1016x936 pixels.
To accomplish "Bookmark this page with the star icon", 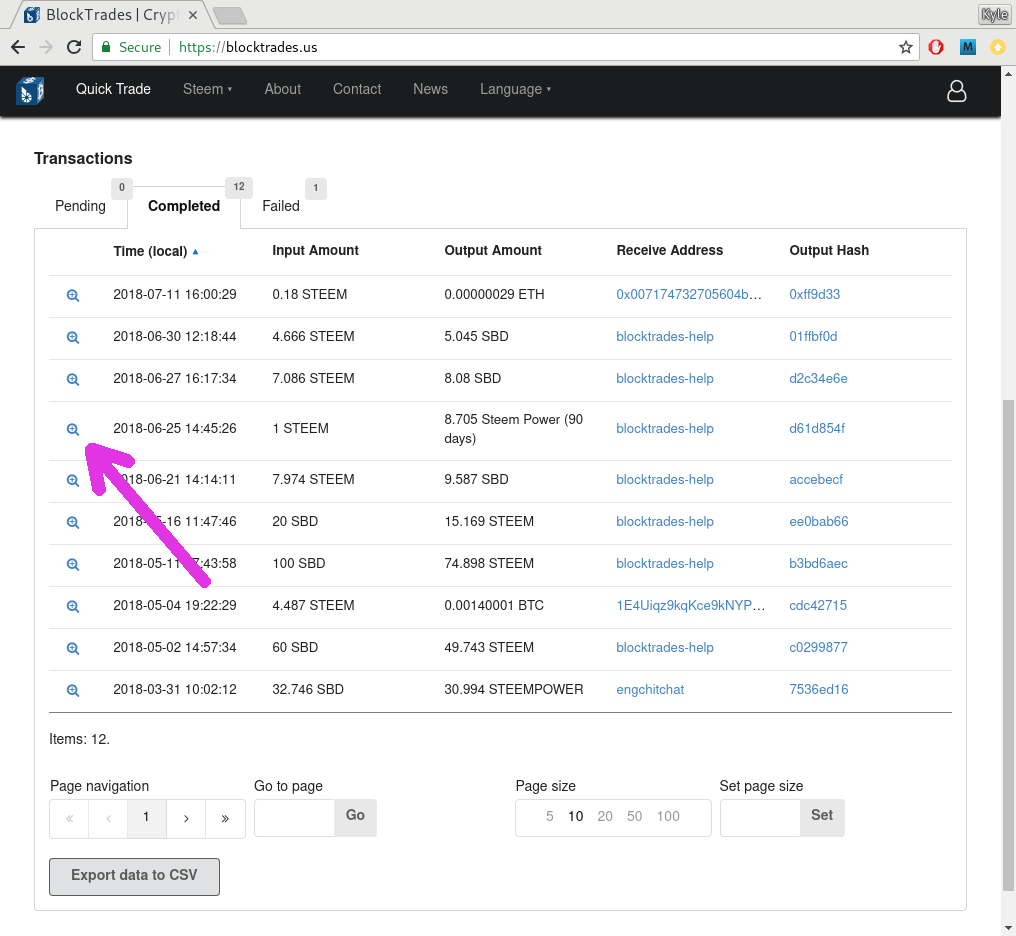I will pyautogui.click(x=905, y=47).
